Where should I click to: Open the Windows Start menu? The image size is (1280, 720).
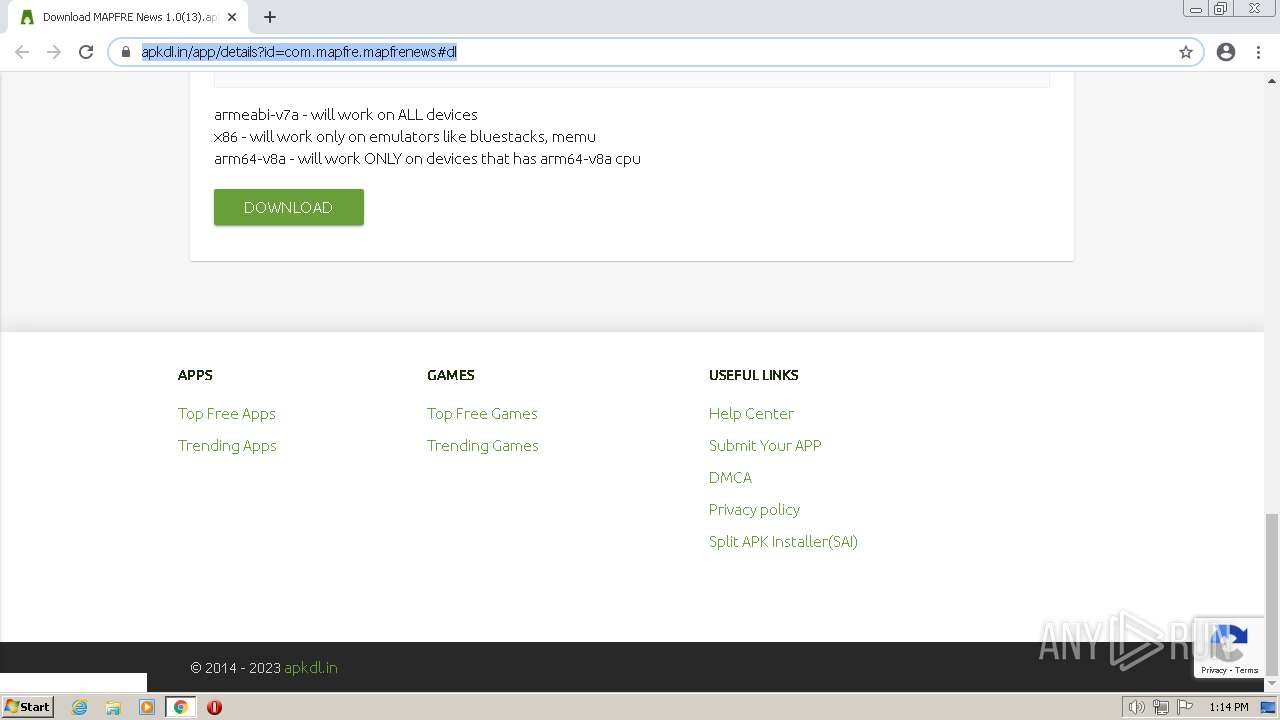27,707
